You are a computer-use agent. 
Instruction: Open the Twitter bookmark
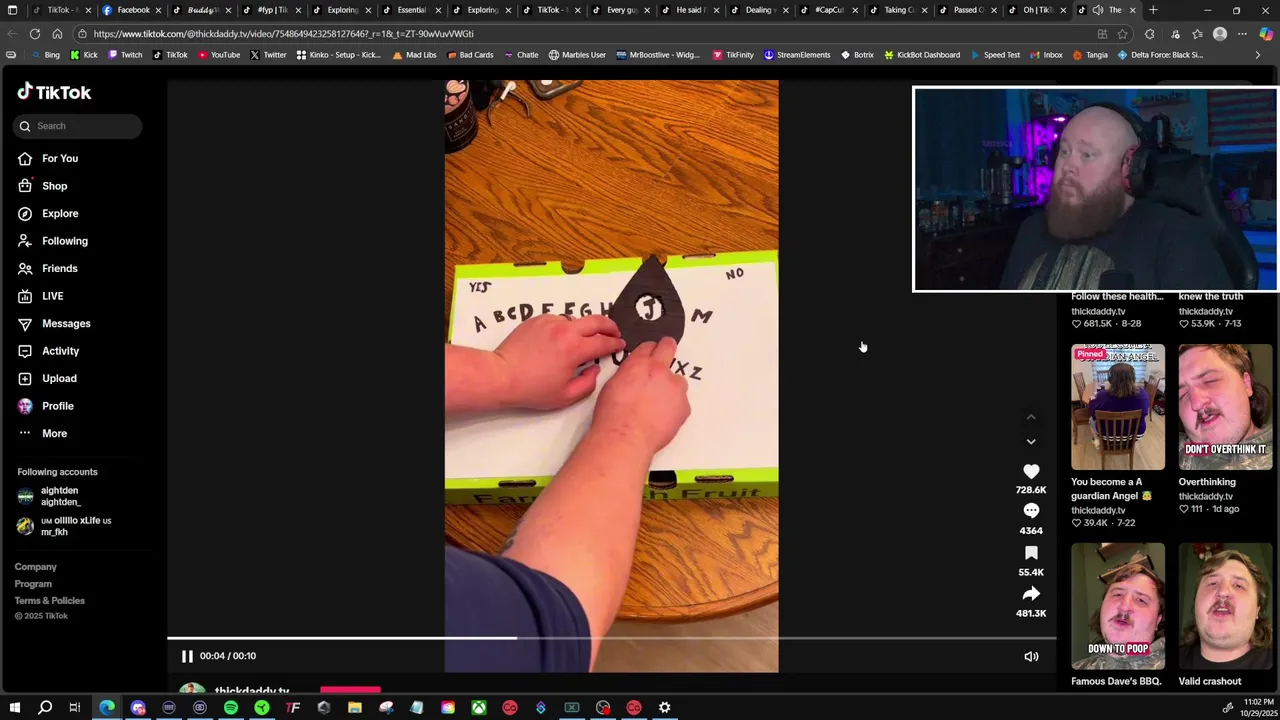click(267, 55)
